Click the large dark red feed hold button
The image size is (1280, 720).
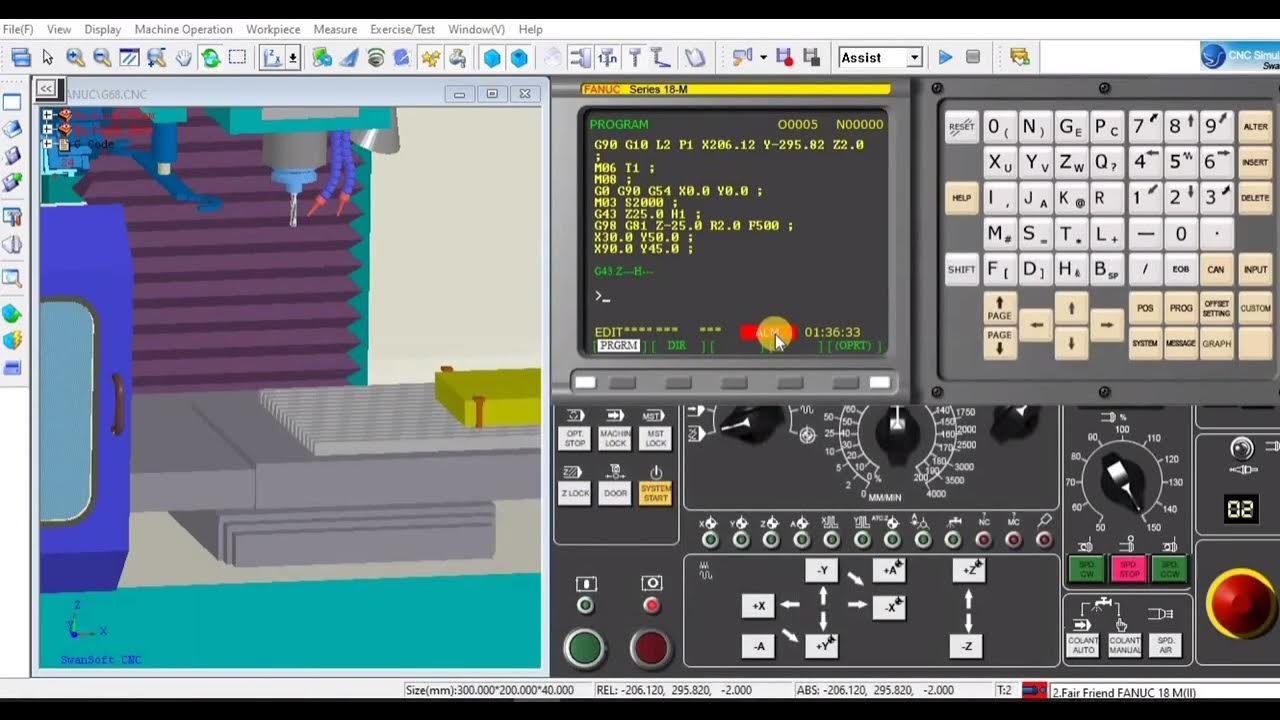coord(651,648)
